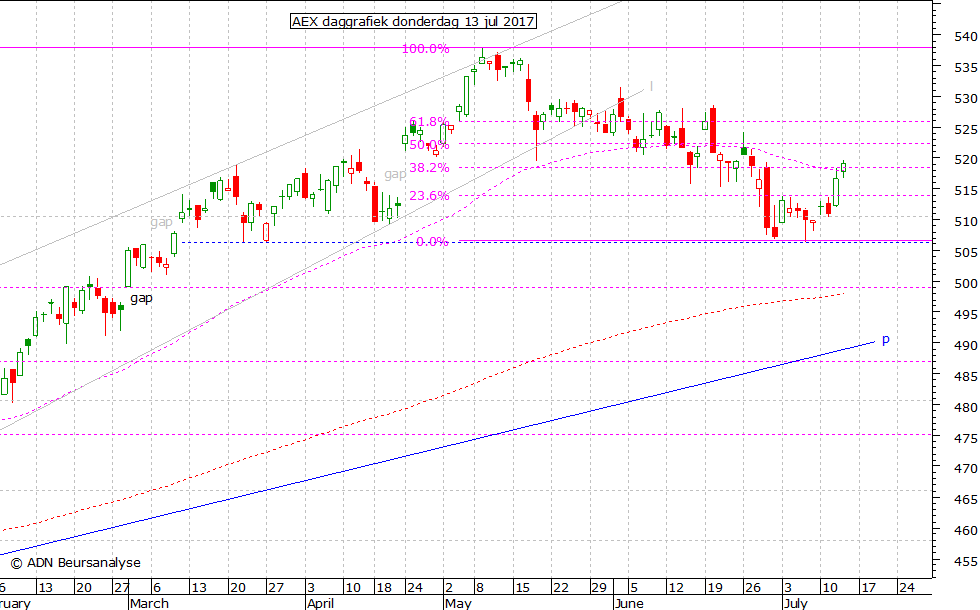This screenshot has width=980, height=610.
Task: Click the 495 price axis label
Action: [966, 314]
